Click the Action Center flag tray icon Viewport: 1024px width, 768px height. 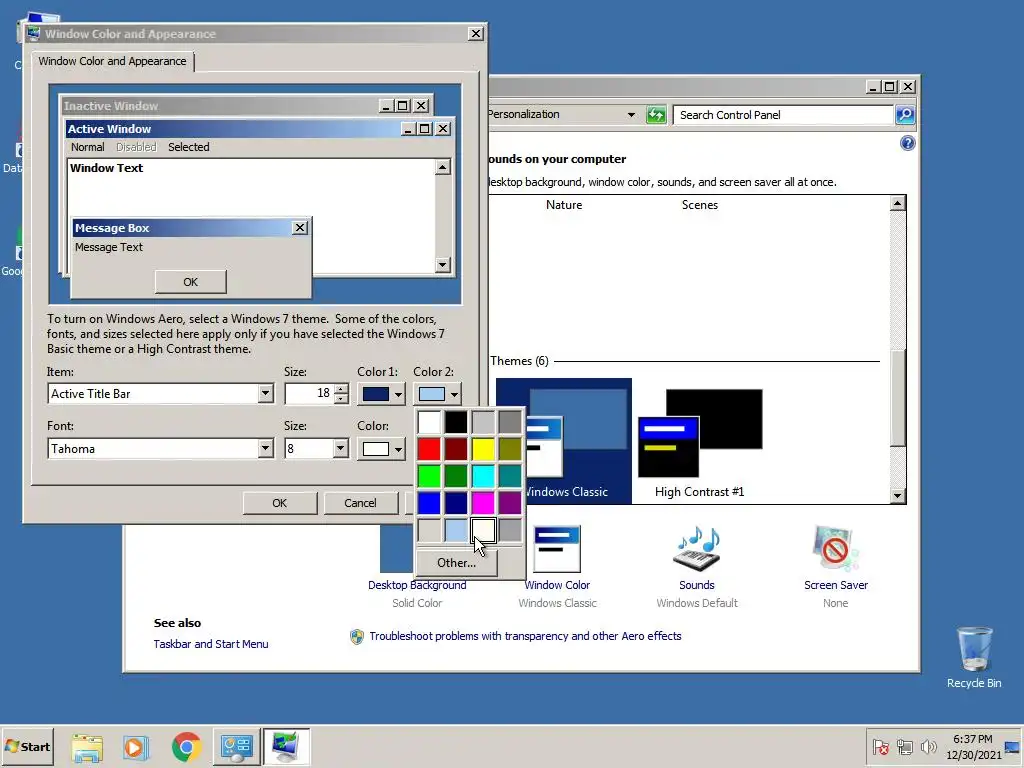[x=880, y=746]
